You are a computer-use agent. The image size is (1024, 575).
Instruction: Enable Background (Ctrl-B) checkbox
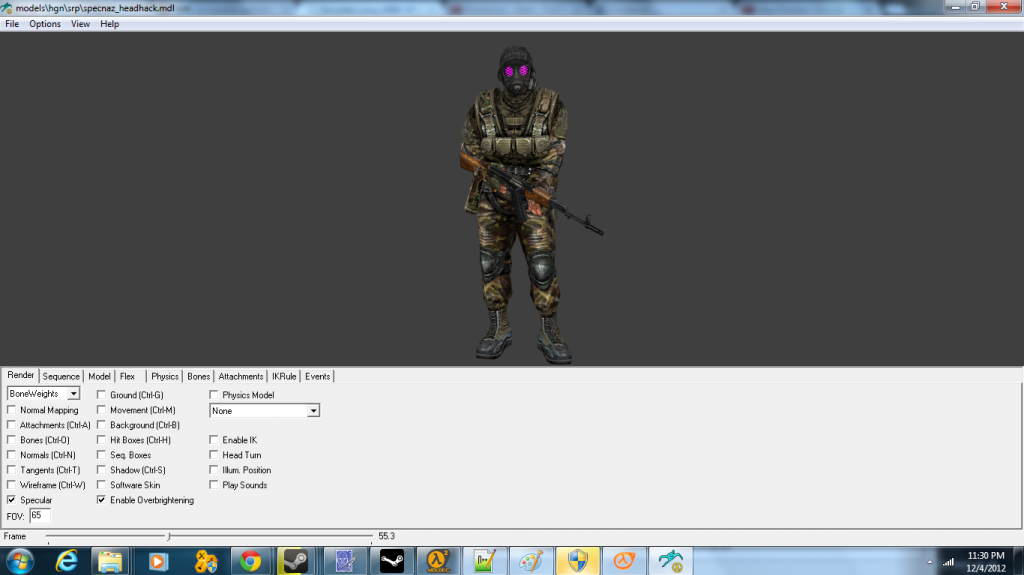[x=101, y=425]
